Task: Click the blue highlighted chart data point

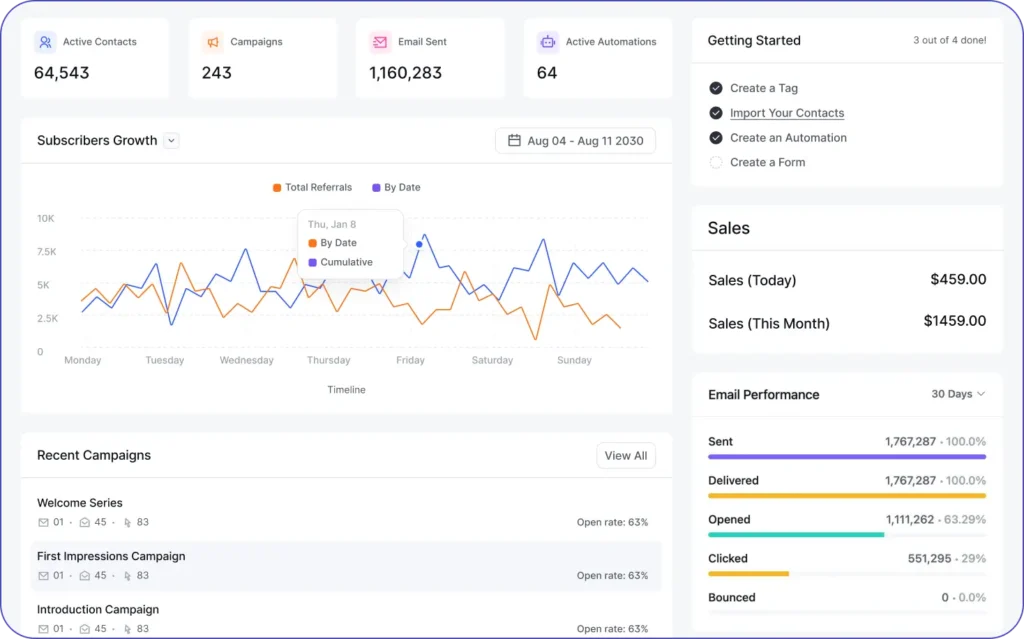Action: click(419, 244)
